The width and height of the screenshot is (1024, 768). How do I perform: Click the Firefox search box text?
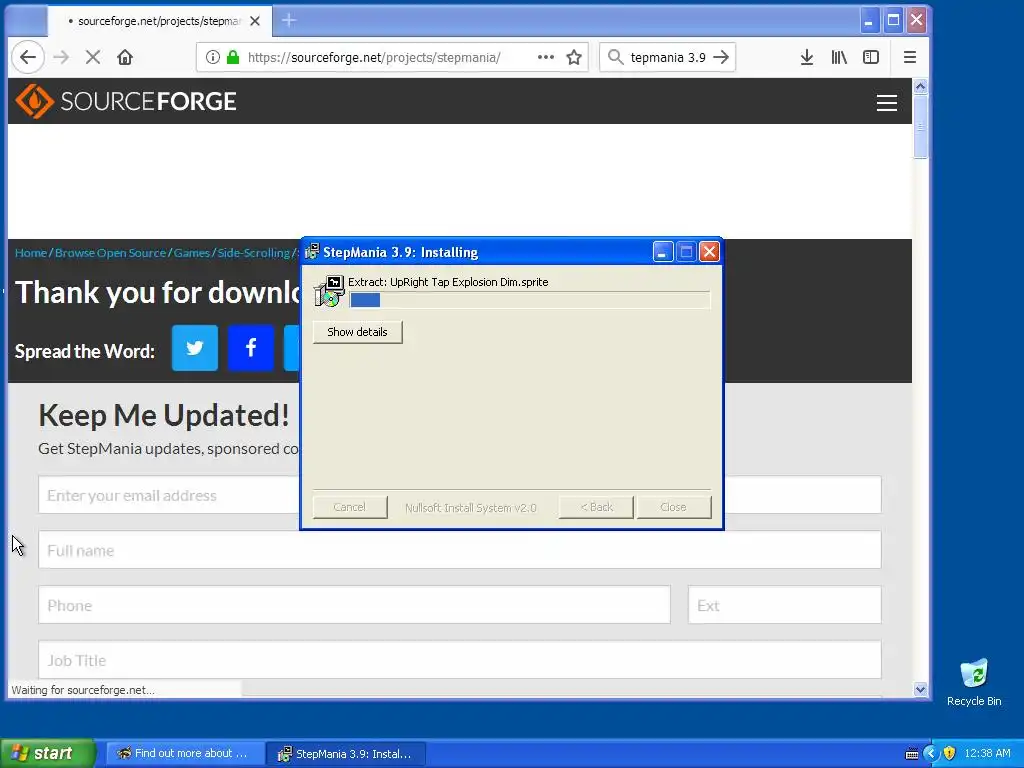point(667,57)
